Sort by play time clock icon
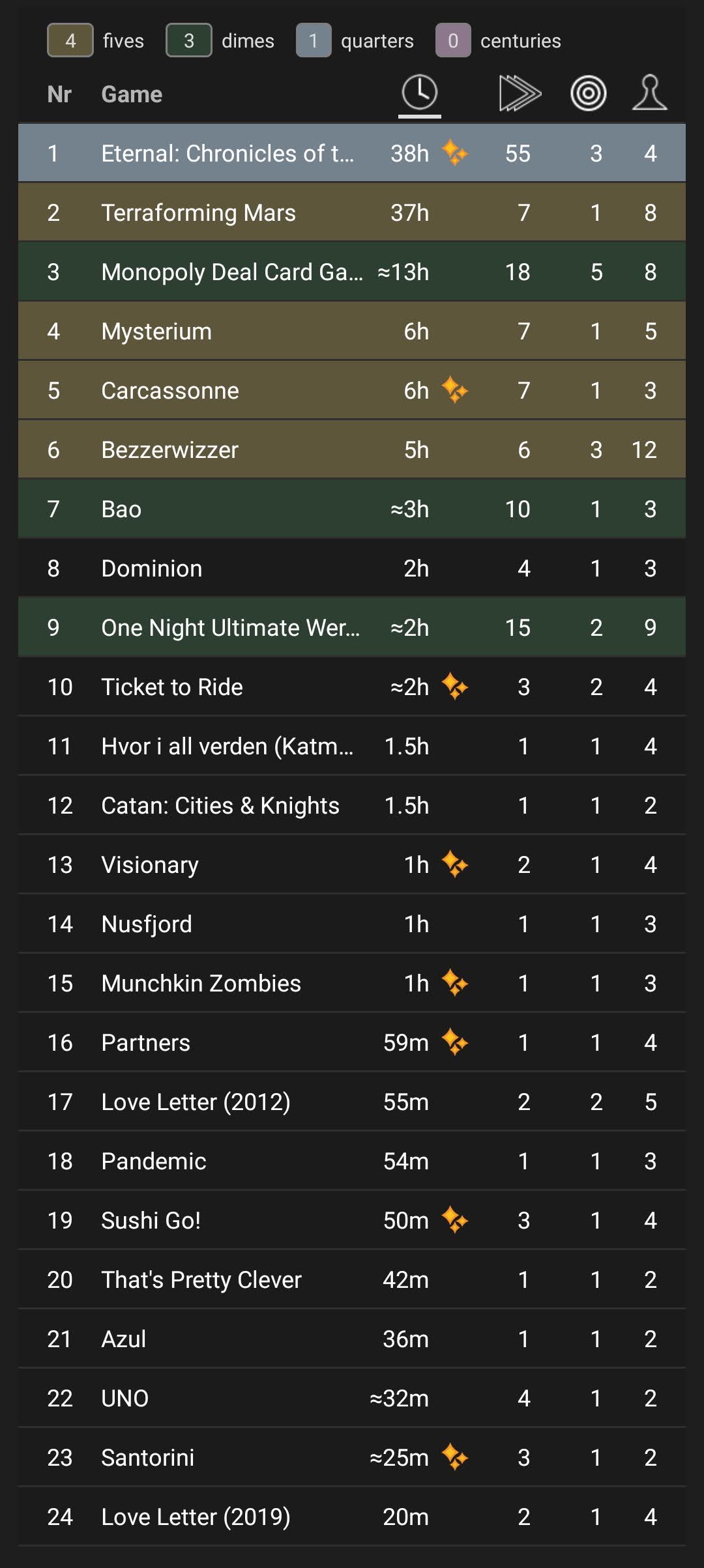Screen dimensions: 704x1568 tap(419, 92)
